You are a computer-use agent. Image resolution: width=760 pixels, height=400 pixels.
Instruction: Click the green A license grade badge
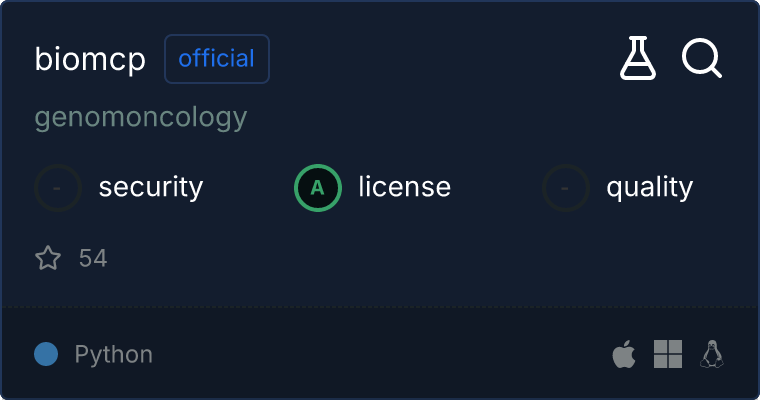(x=318, y=187)
